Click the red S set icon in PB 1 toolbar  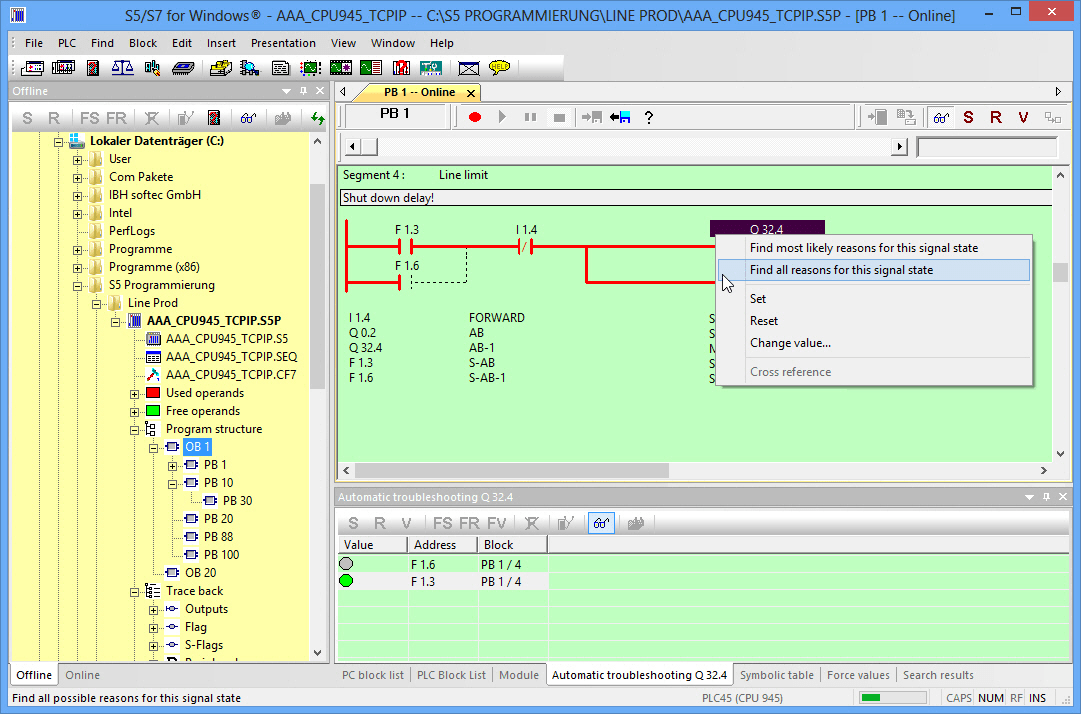tap(968, 118)
